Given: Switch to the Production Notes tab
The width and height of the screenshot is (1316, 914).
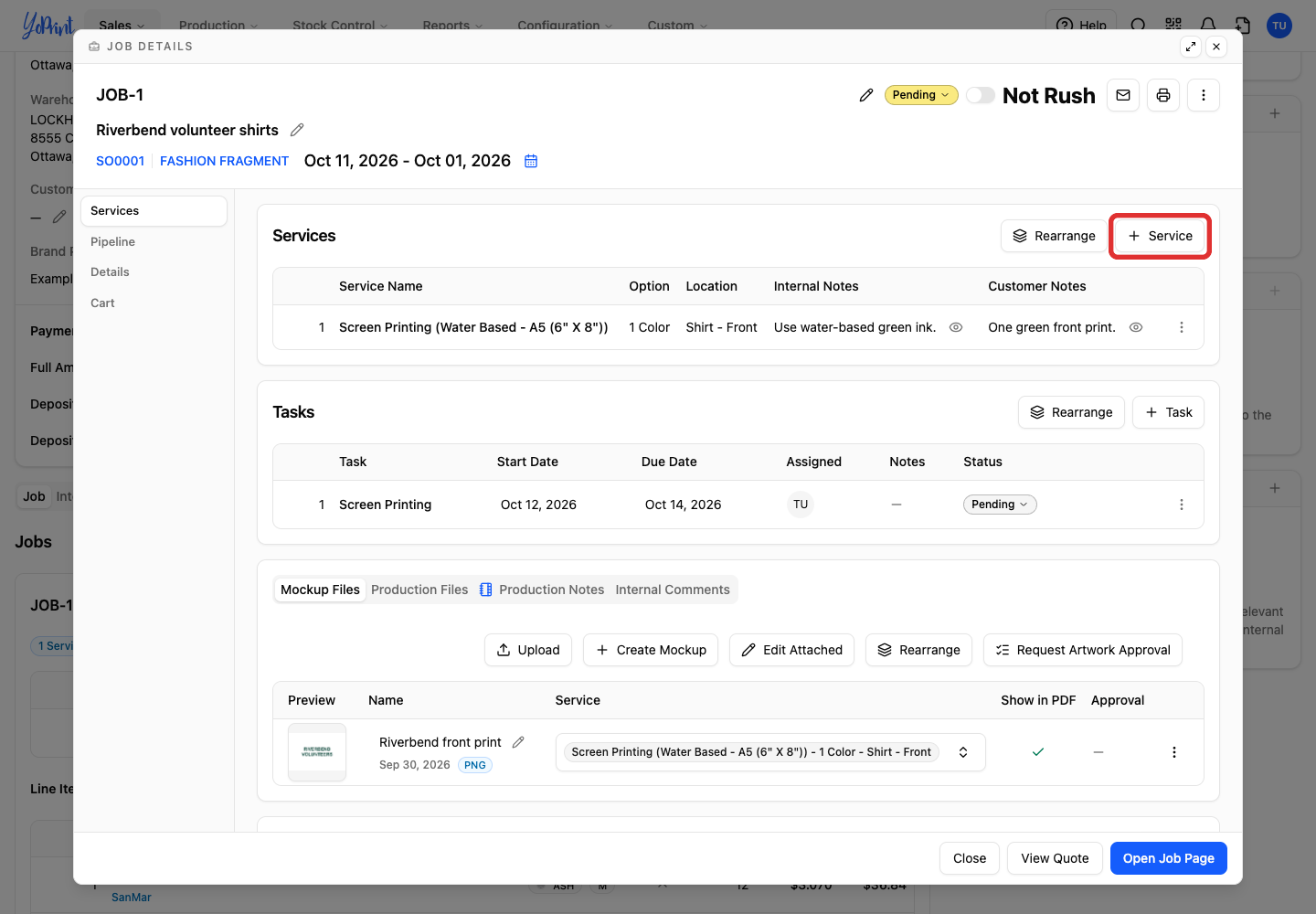Looking at the screenshot, I should [542, 590].
